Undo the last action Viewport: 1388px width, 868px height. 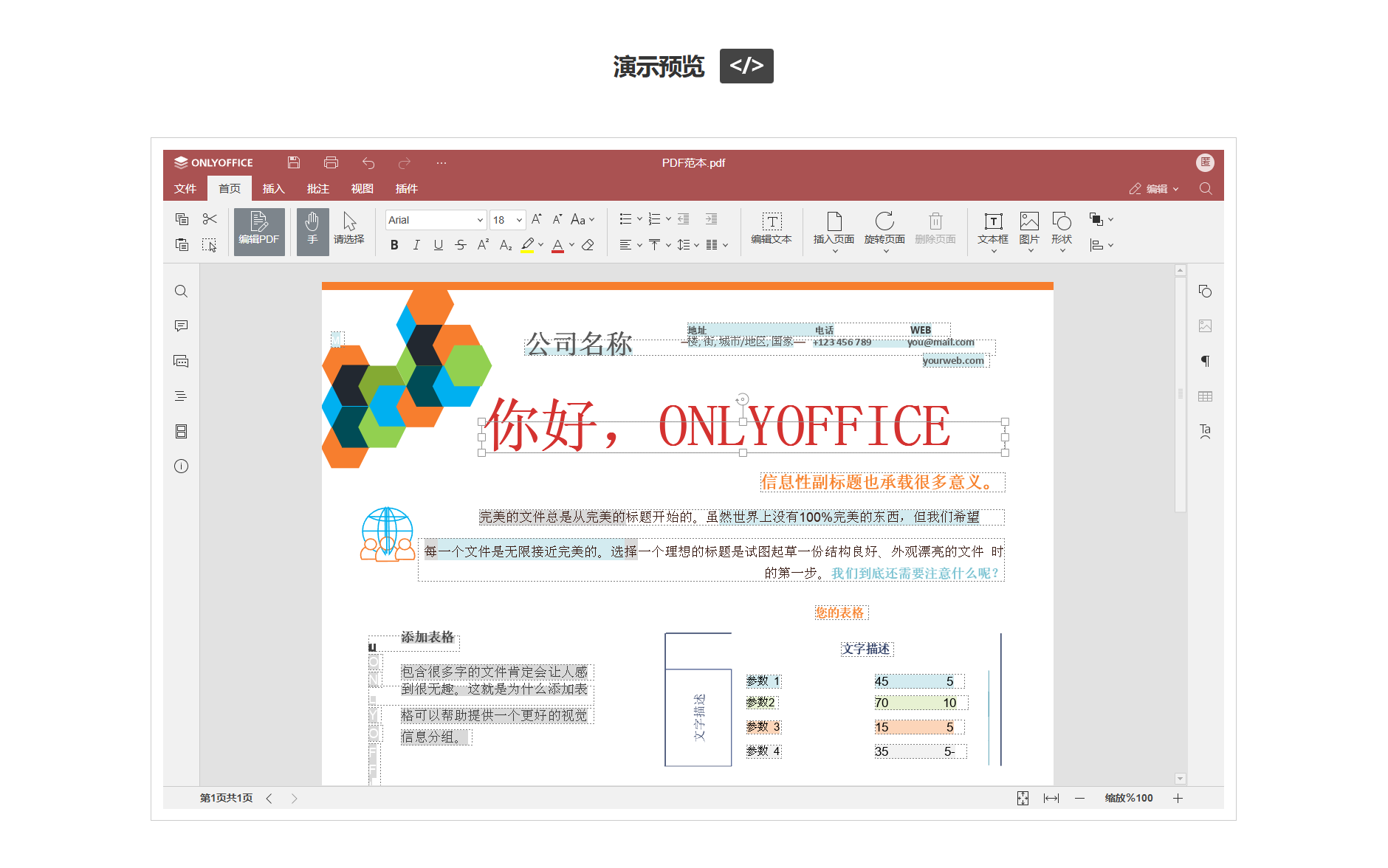tap(368, 162)
